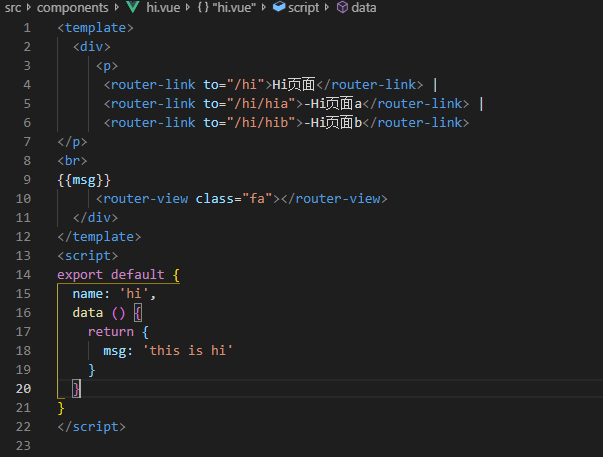This screenshot has width=603, height=457.
Task: Open the components breadcrumb folder
Action: [72, 7]
